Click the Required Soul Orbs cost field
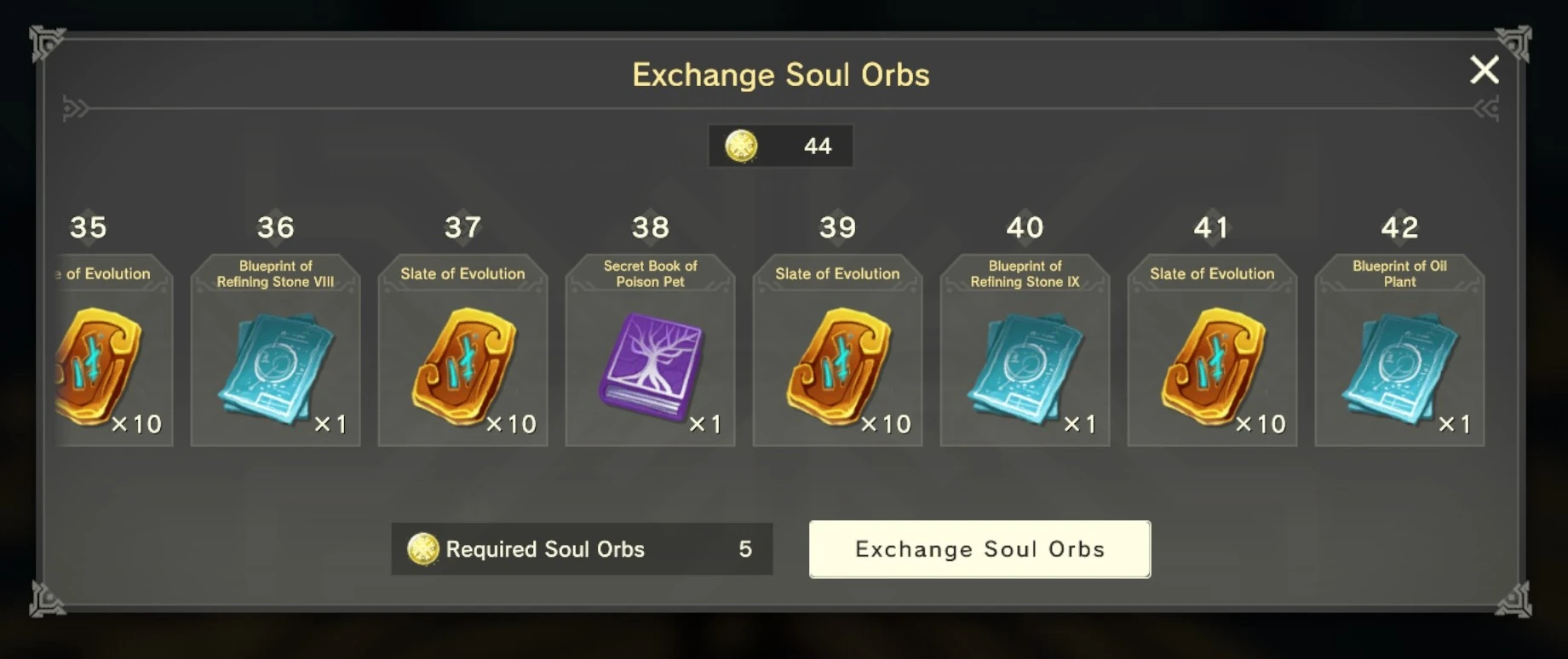The image size is (1568, 659). 582,549
